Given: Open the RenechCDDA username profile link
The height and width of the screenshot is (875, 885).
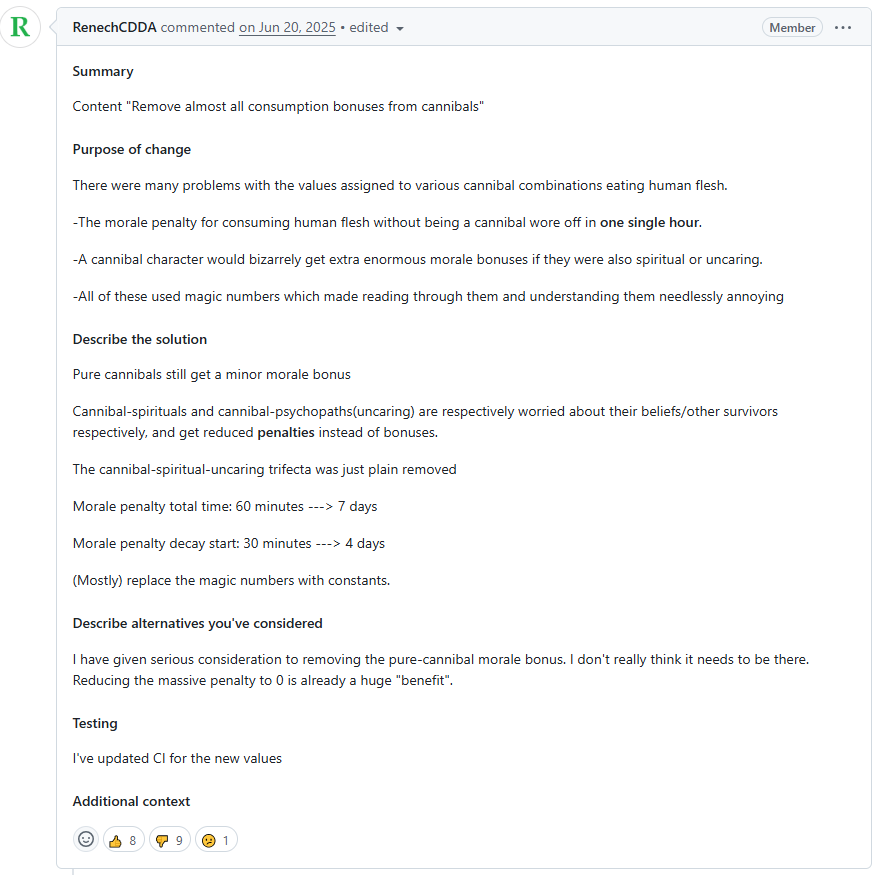Looking at the screenshot, I should 115,28.
